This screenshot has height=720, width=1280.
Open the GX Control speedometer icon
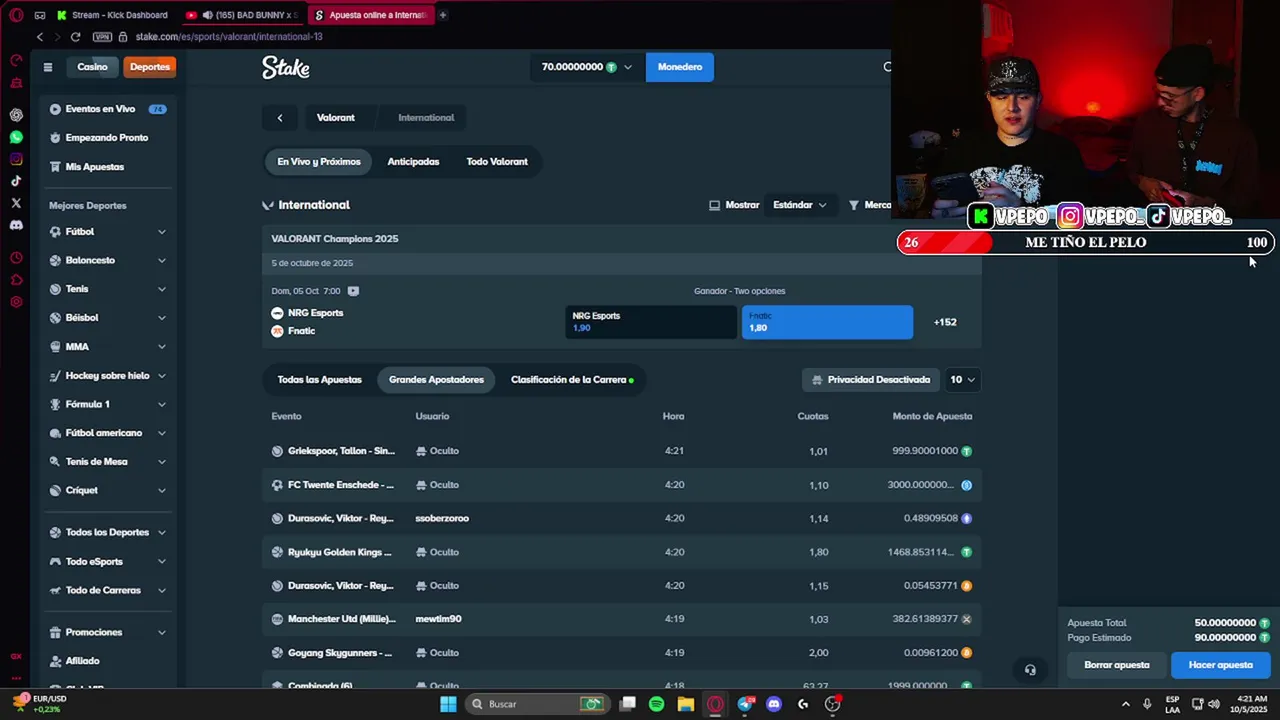click(16, 60)
